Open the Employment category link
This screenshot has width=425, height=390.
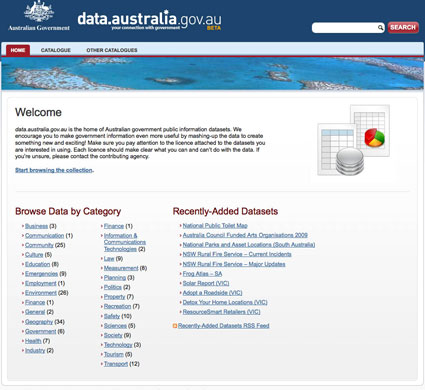coord(41,283)
